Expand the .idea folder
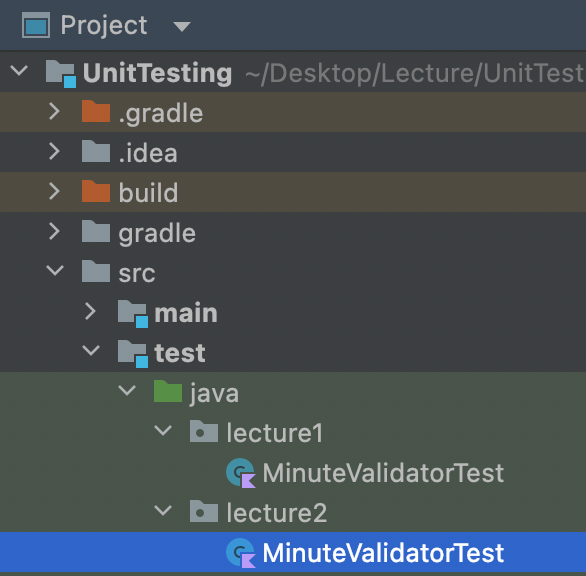The height and width of the screenshot is (576, 586). click(x=55, y=151)
